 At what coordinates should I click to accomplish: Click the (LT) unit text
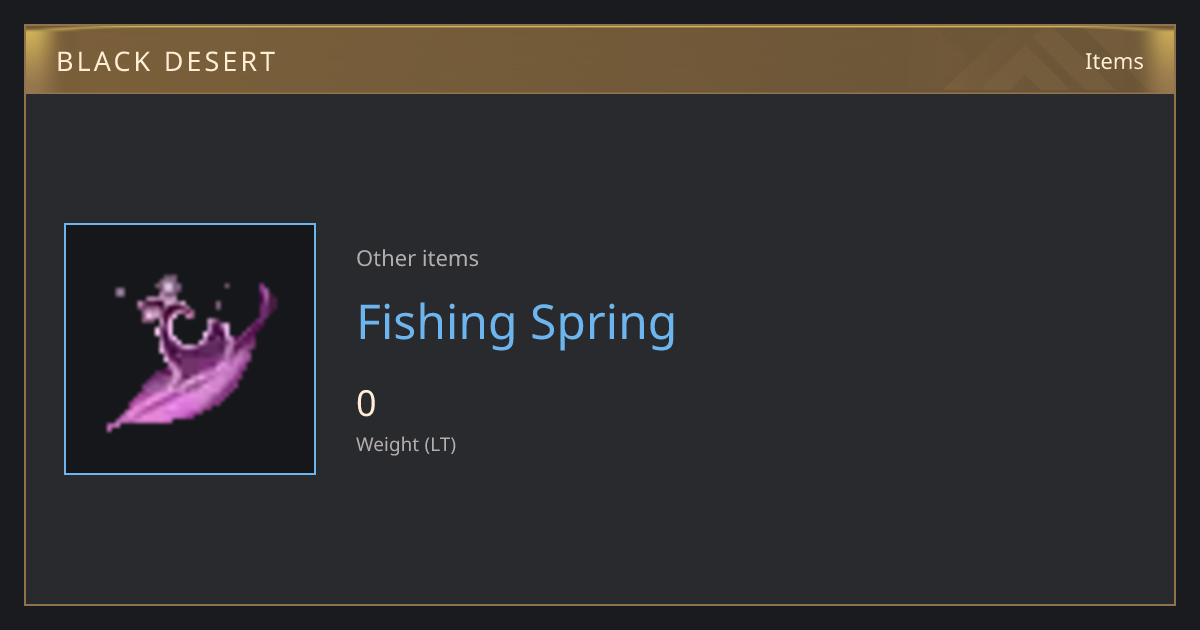(x=440, y=444)
